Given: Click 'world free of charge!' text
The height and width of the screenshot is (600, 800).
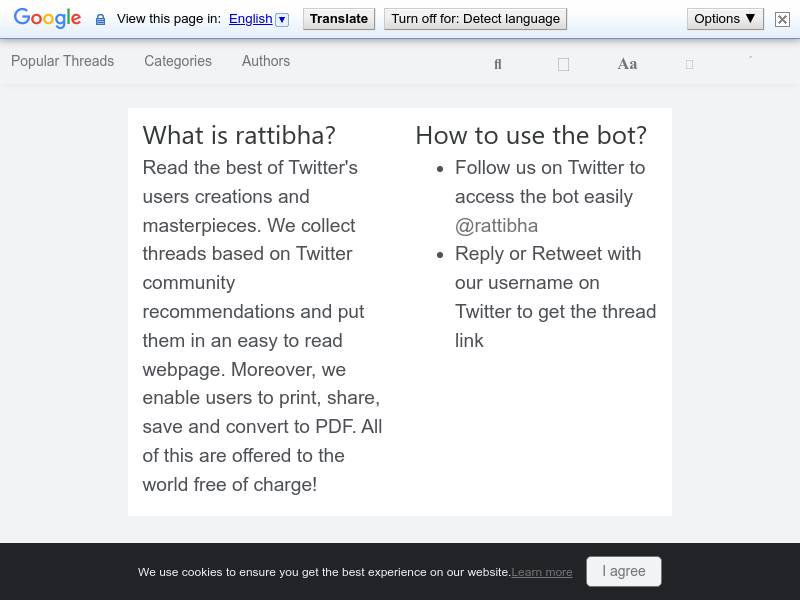Looking at the screenshot, I should 230,484.
